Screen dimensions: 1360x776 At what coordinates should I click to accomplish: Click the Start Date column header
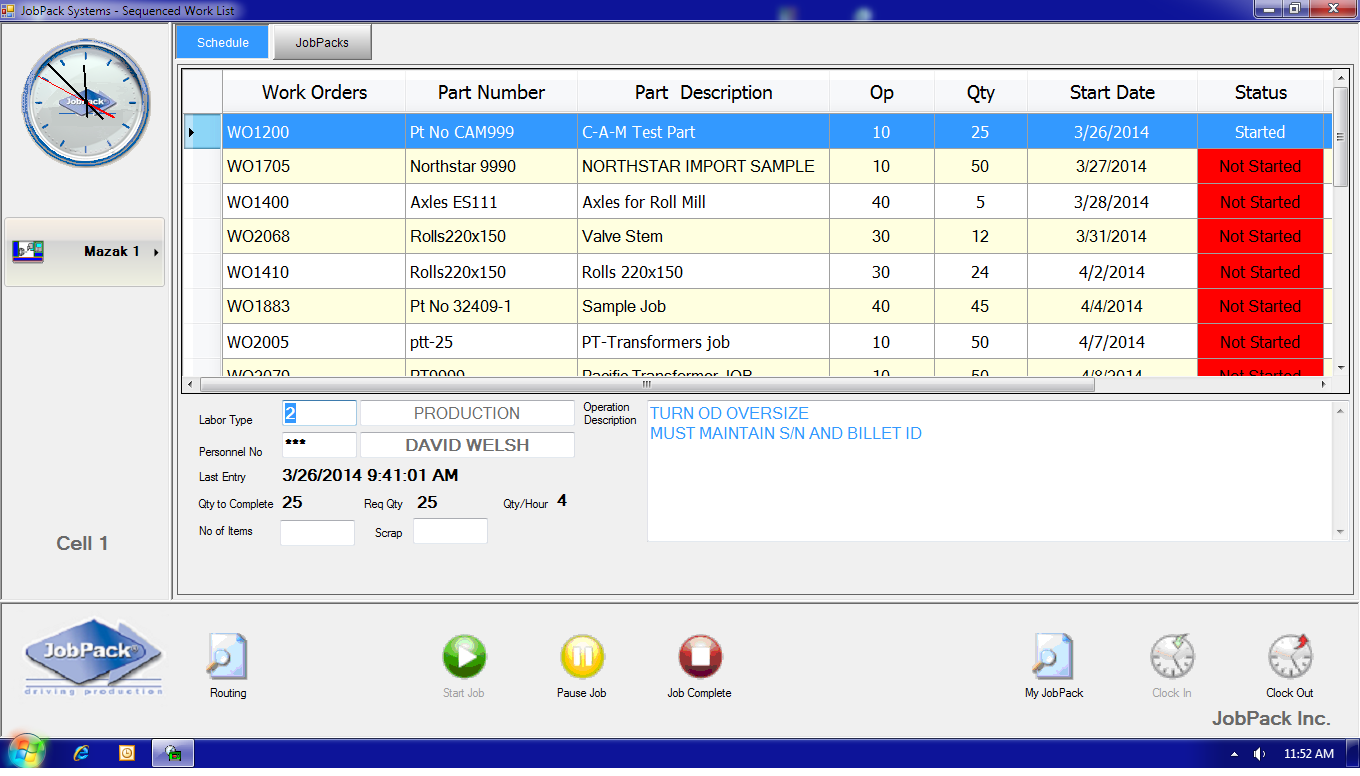pos(1112,92)
